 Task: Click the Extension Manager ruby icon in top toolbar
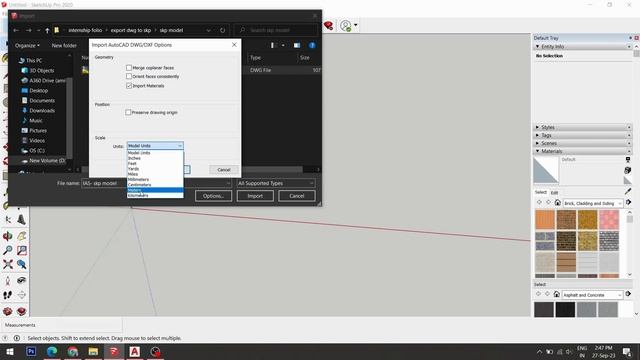[x=329, y=26]
